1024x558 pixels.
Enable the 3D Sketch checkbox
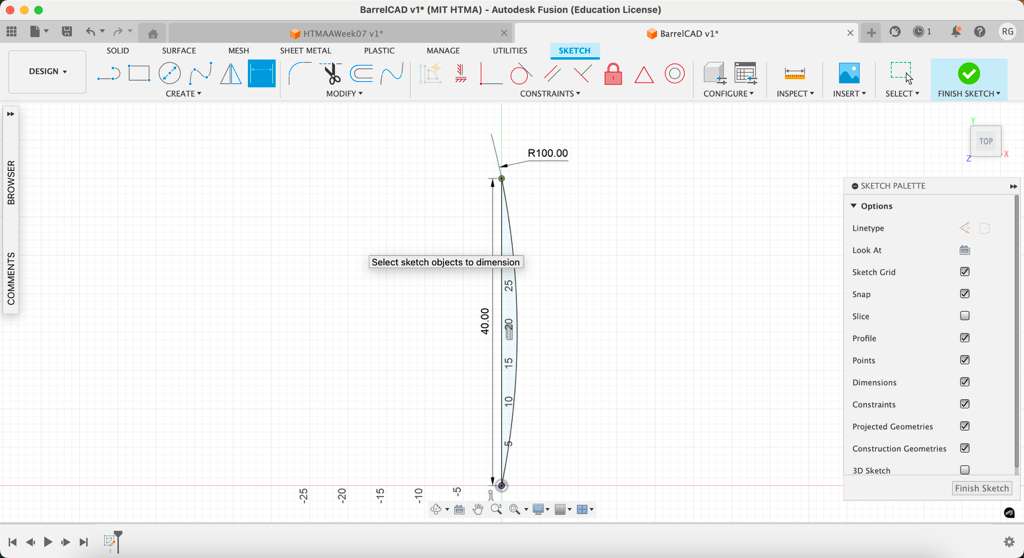[x=965, y=470]
